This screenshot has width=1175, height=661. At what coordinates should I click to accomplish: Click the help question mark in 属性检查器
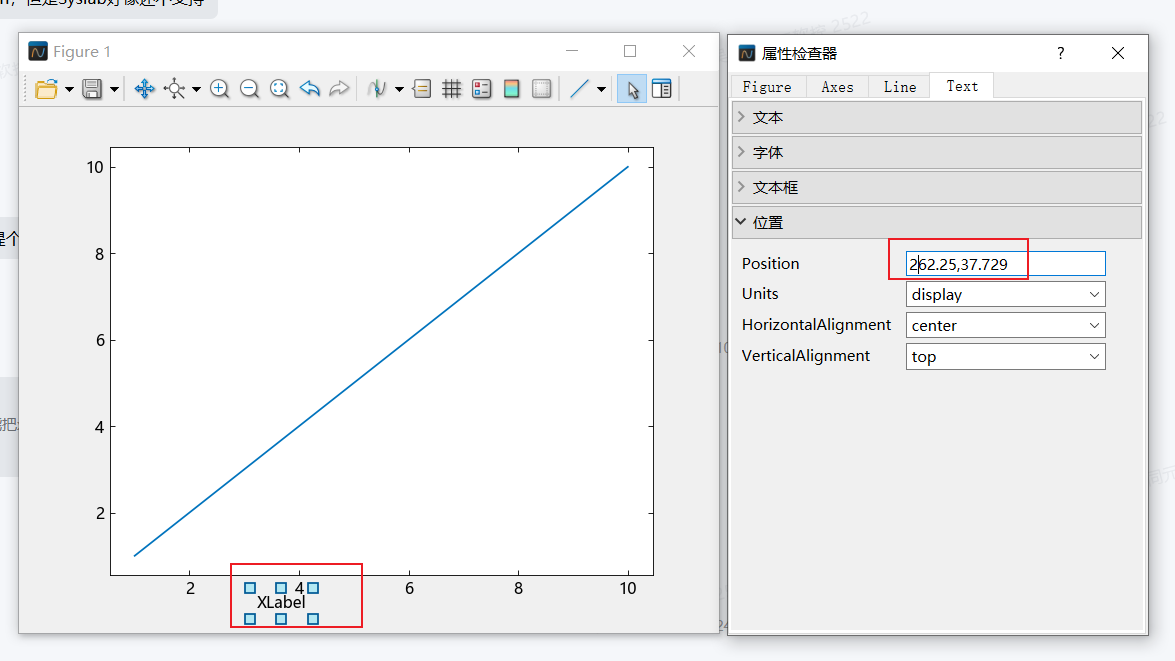click(1060, 53)
